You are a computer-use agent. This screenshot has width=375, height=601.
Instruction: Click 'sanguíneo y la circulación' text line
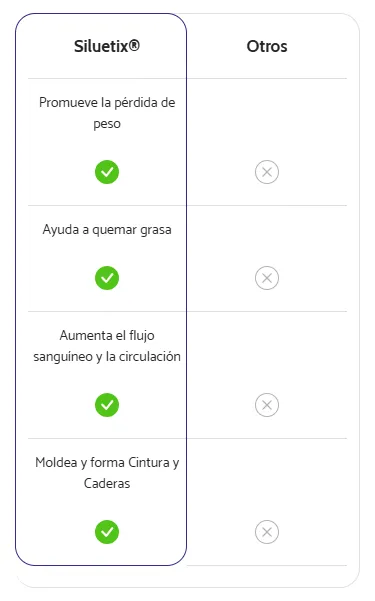(x=107, y=356)
